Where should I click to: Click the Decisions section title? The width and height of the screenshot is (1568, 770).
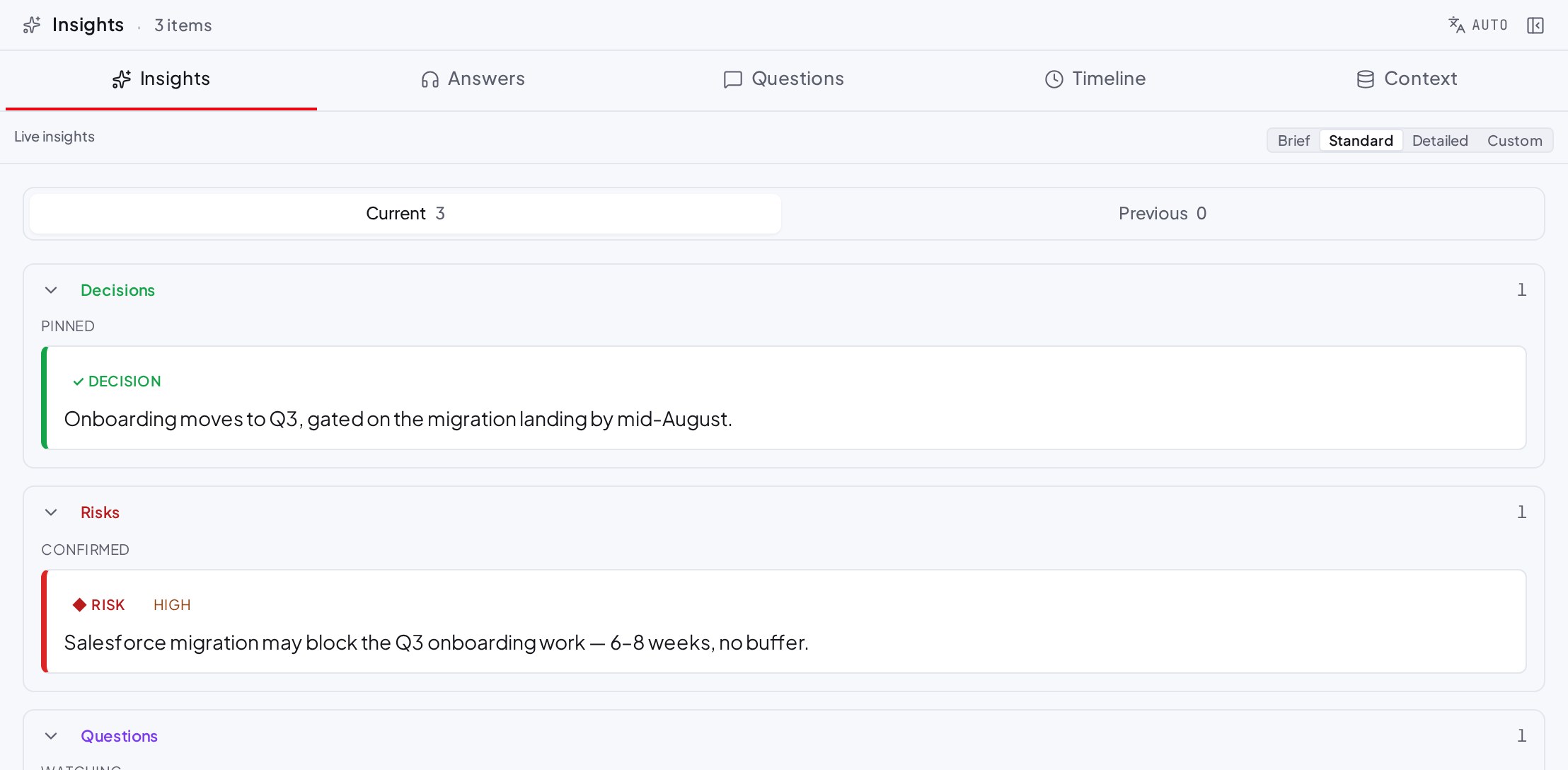click(x=117, y=290)
